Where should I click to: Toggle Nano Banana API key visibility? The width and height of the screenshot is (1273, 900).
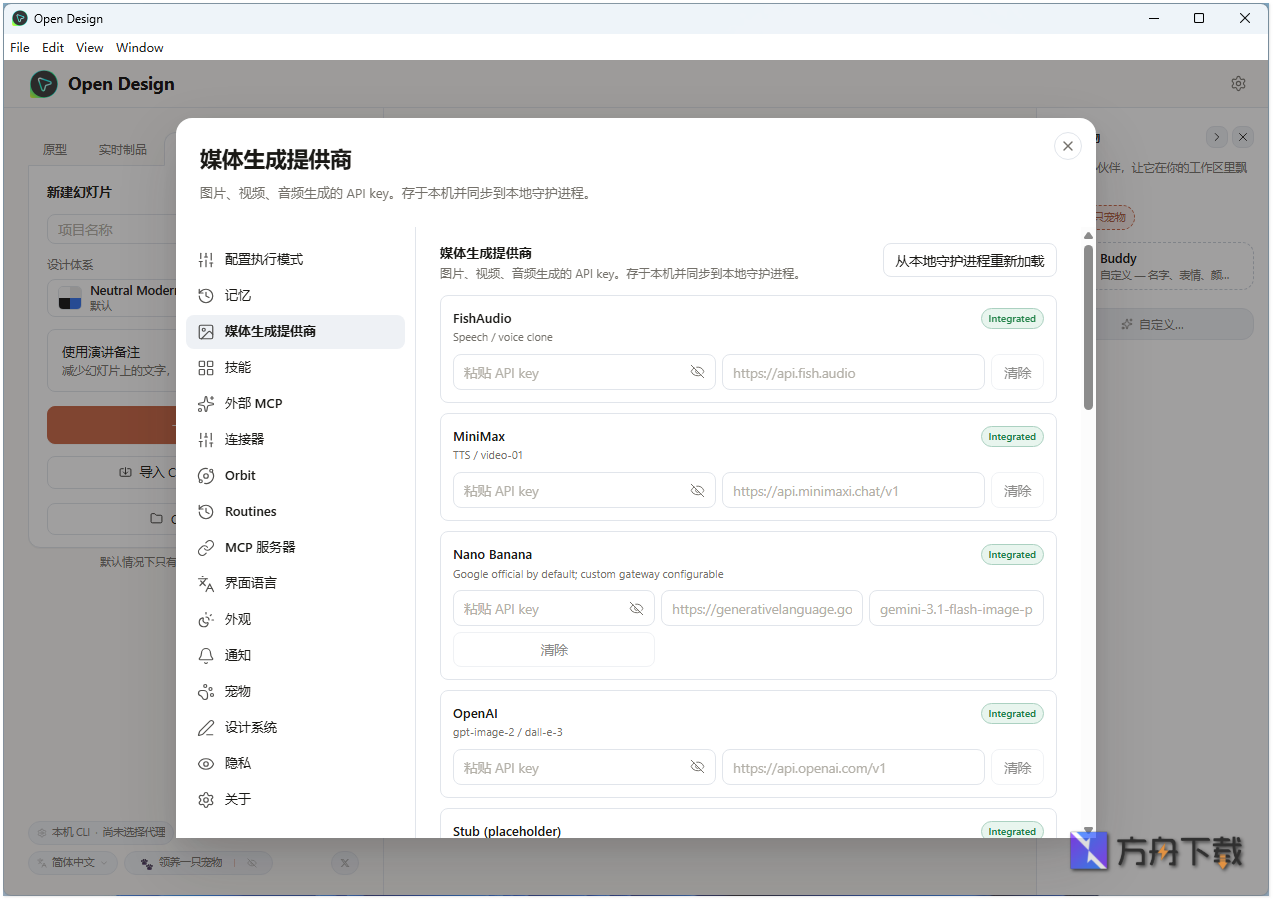click(636, 608)
